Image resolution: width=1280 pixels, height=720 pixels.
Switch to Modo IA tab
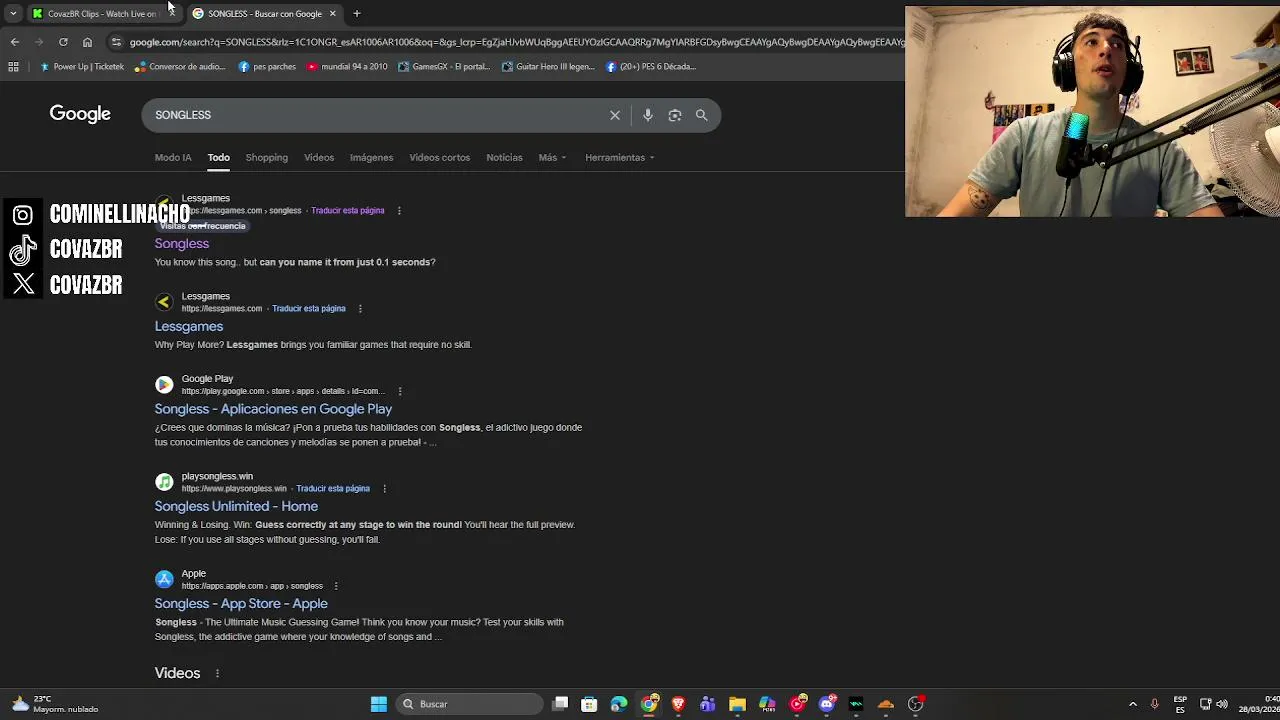click(173, 157)
